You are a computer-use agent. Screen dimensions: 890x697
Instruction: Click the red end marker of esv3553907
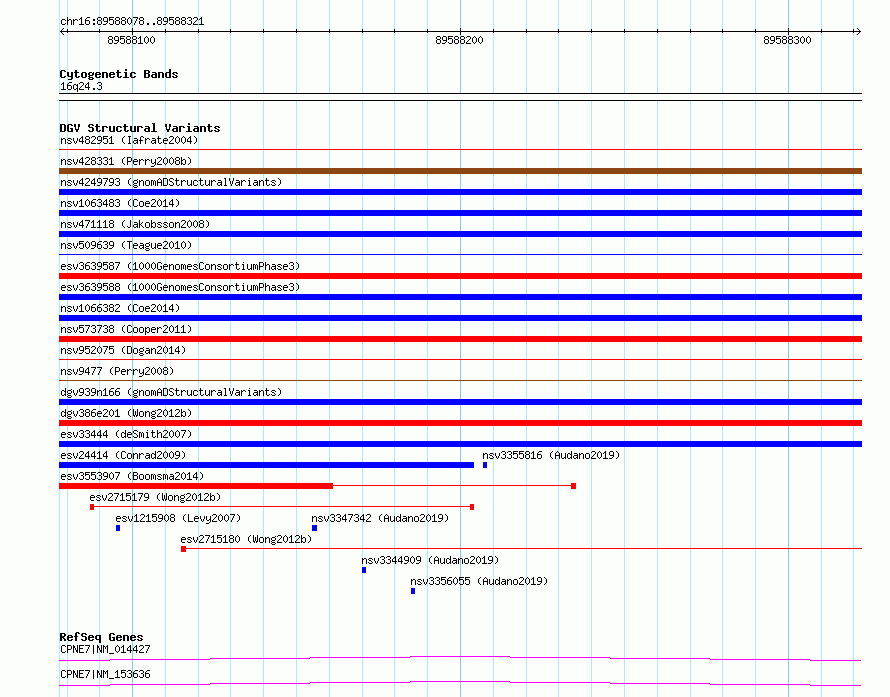point(573,486)
